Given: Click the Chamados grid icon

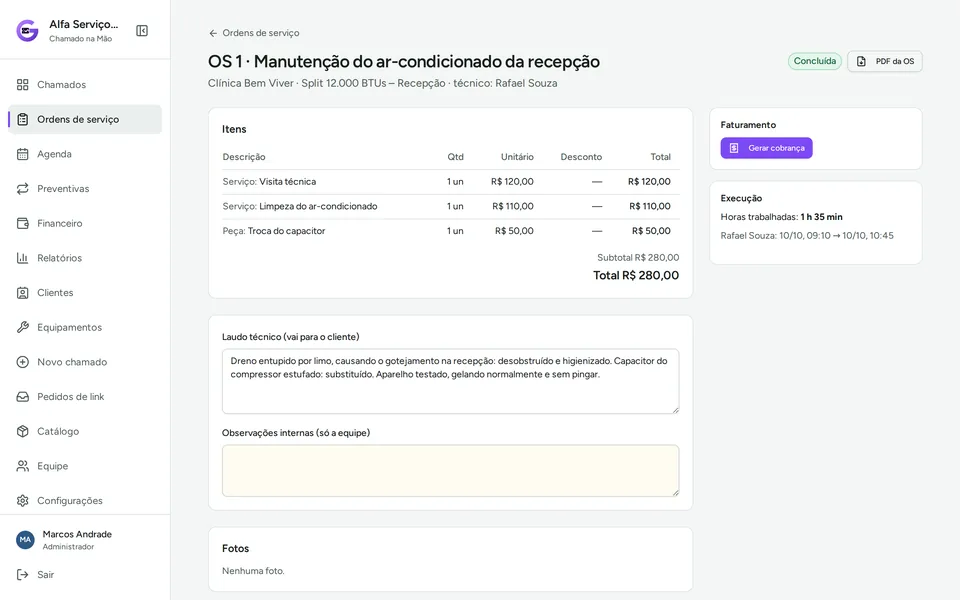Looking at the screenshot, I should tap(23, 84).
